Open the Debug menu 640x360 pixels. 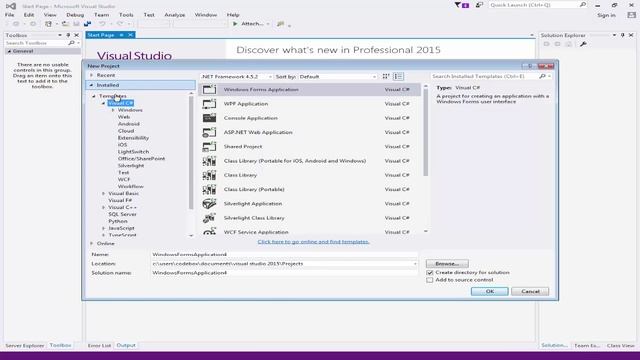(x=75, y=15)
